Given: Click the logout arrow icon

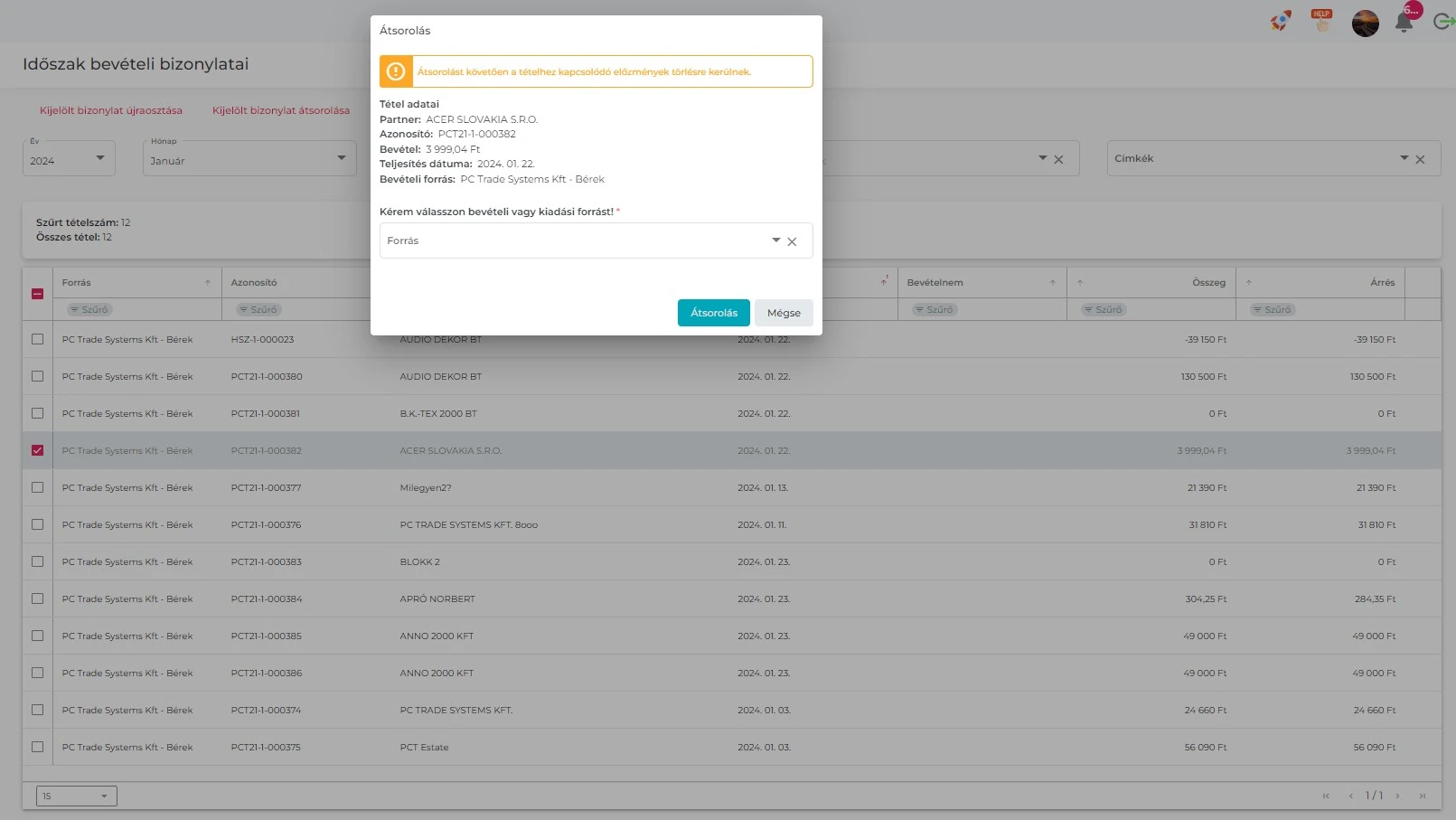Looking at the screenshot, I should coord(1443,21).
